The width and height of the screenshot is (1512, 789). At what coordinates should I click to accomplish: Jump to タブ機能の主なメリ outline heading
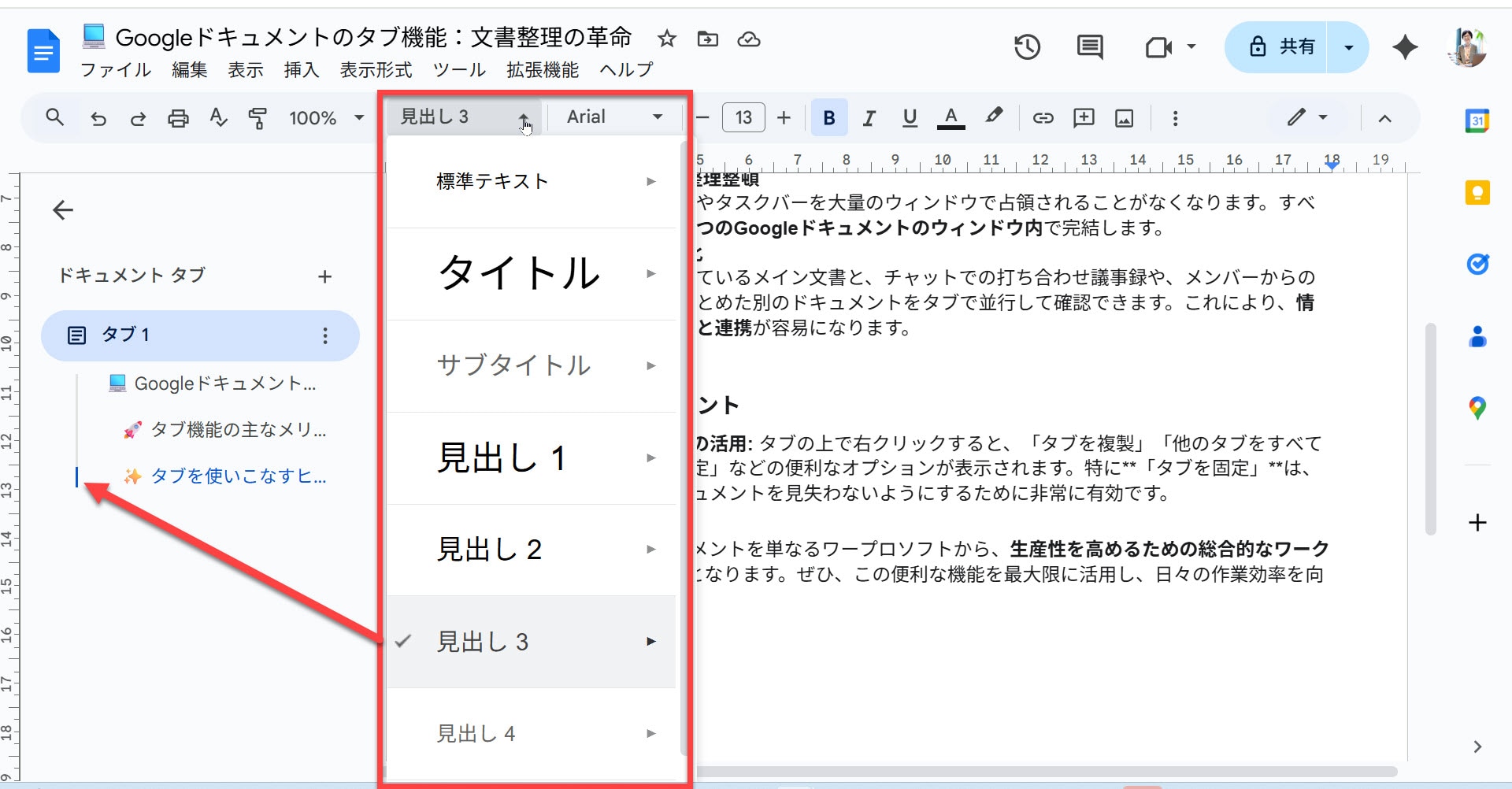(238, 430)
